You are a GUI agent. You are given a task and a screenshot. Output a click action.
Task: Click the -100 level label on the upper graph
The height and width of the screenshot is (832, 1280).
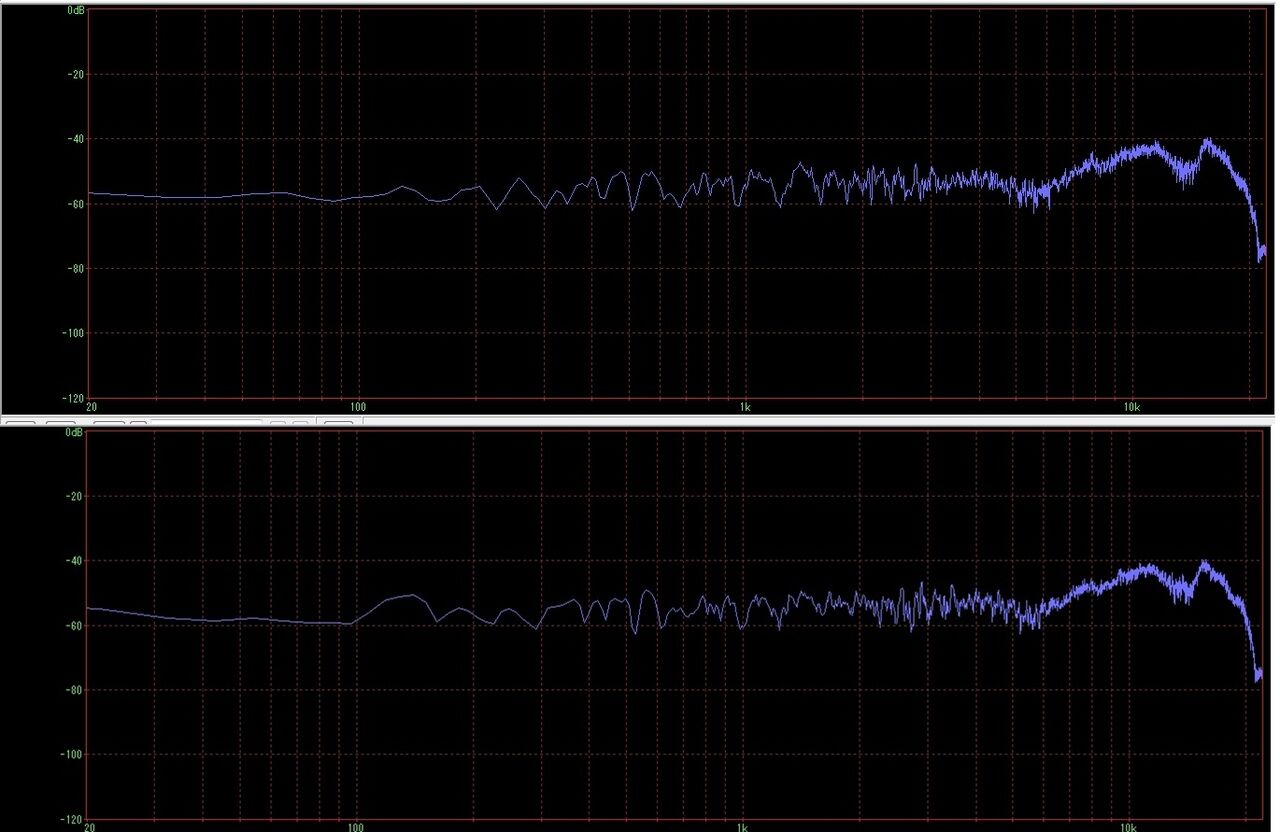pos(73,332)
